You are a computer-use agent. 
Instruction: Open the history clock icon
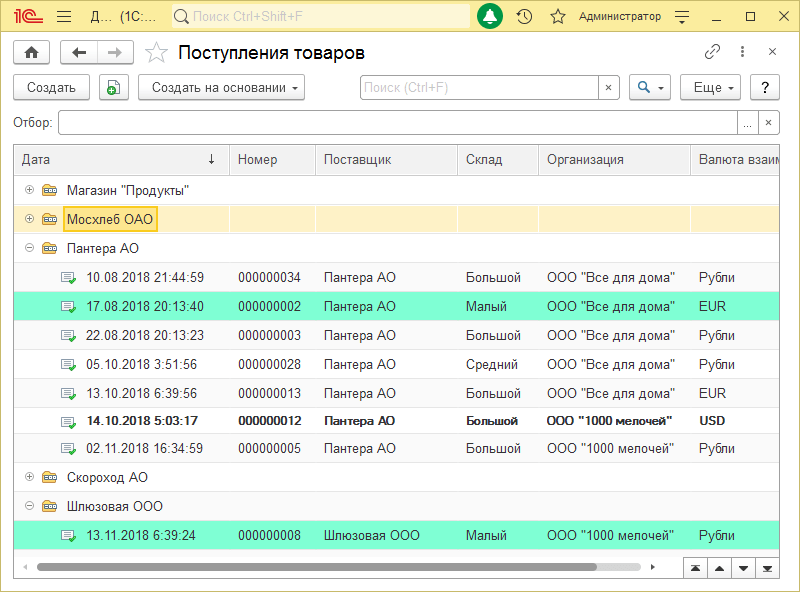coord(524,16)
